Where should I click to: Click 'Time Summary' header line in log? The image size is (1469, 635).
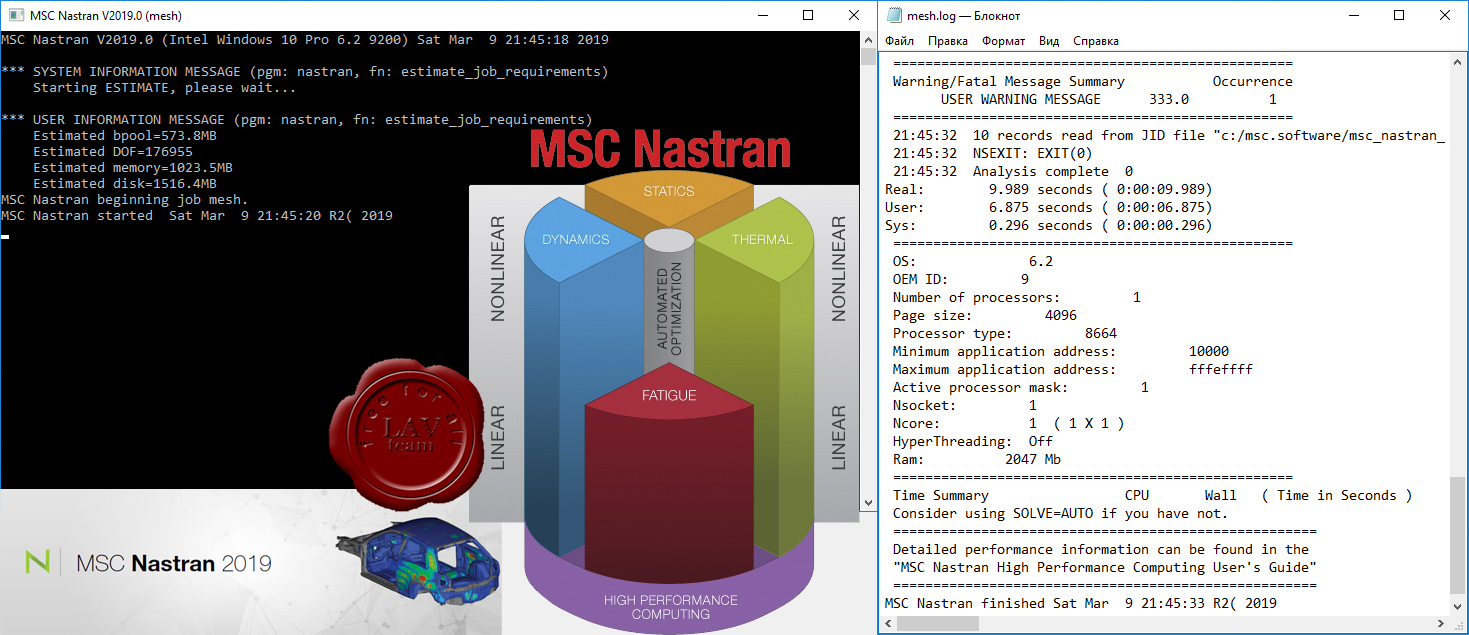[1153, 495]
